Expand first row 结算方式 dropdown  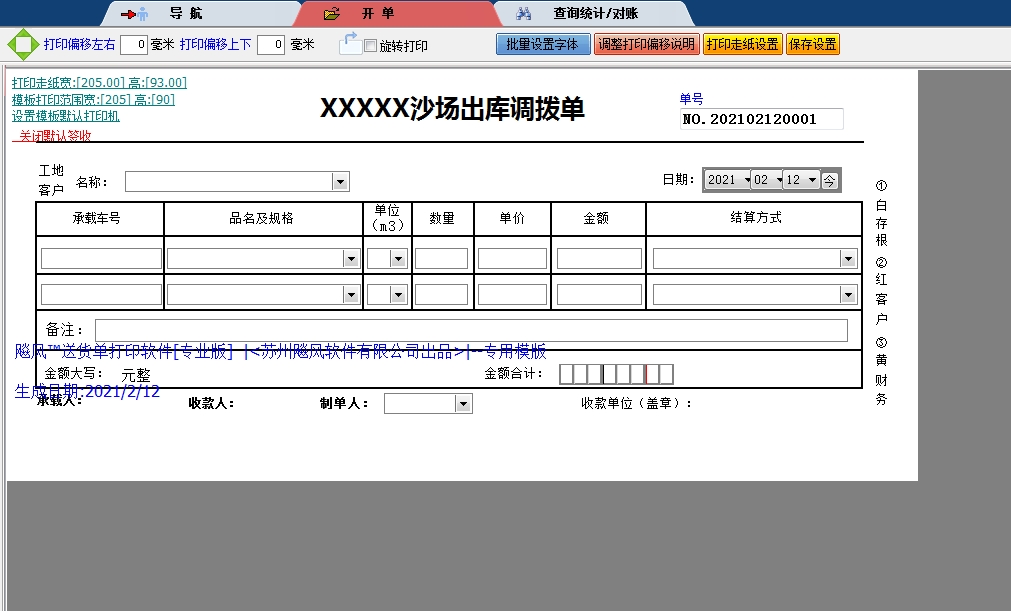click(848, 259)
